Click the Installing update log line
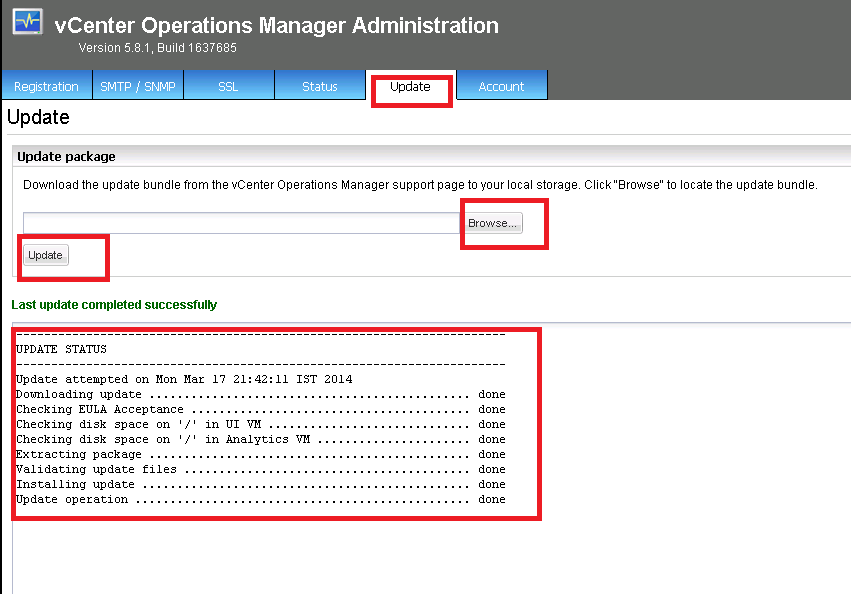The height and width of the screenshot is (594, 851). click(260, 485)
